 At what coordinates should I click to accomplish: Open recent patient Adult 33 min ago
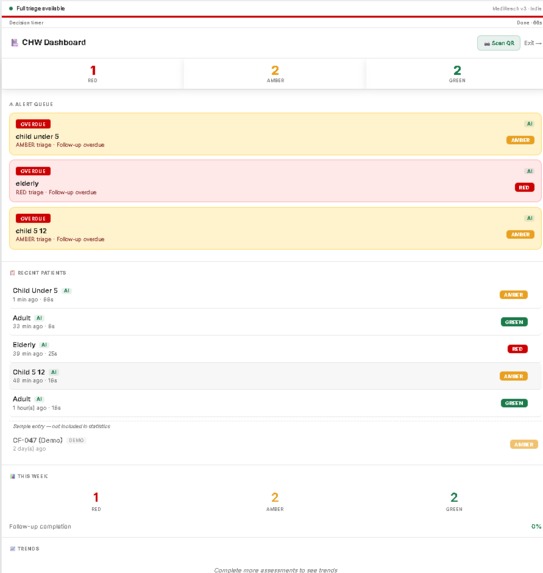pyautogui.click(x=275, y=322)
